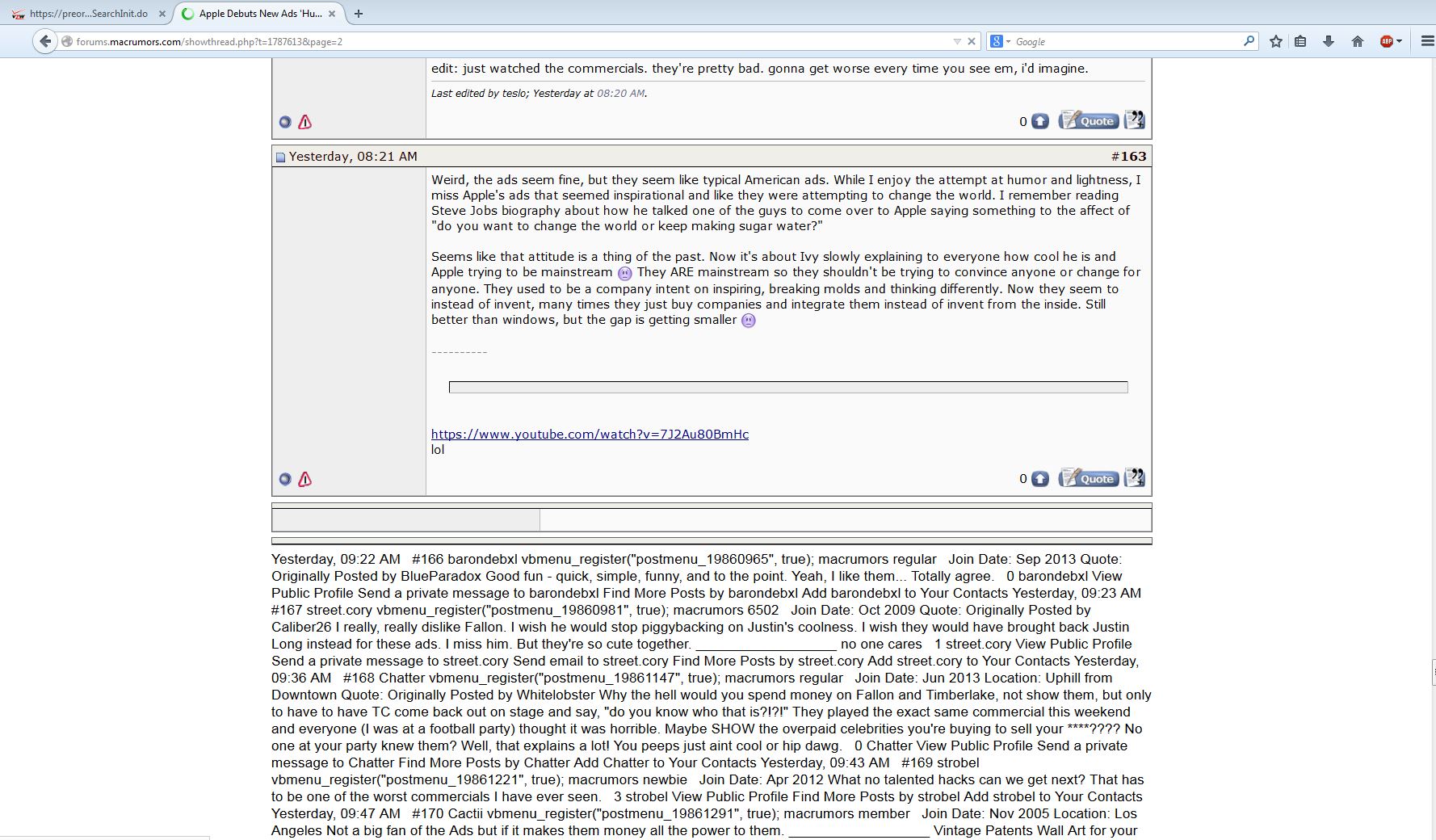Click online status icon on post #163
Image resolution: width=1436 pixels, height=840 pixels.
[285, 480]
